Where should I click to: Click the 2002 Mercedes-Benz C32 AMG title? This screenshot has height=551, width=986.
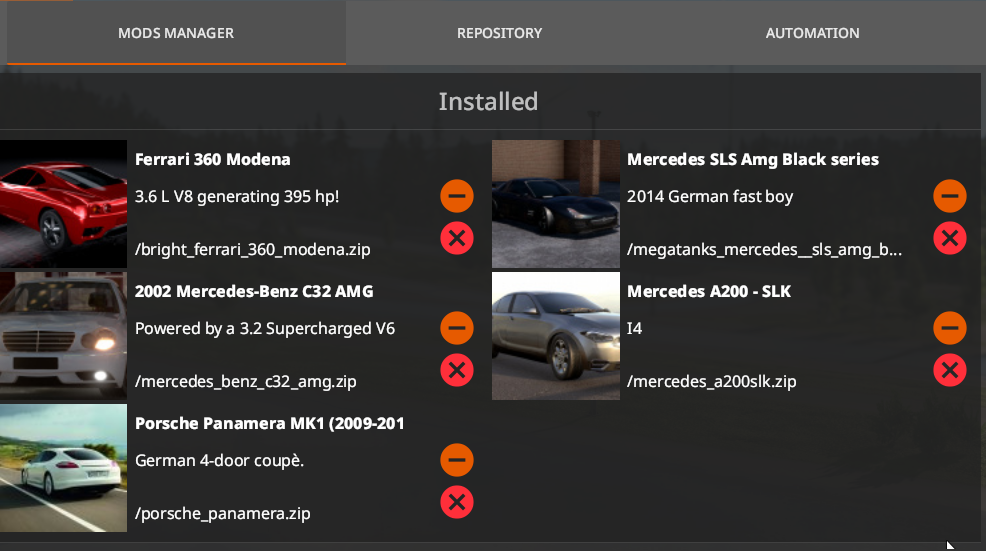(x=254, y=291)
